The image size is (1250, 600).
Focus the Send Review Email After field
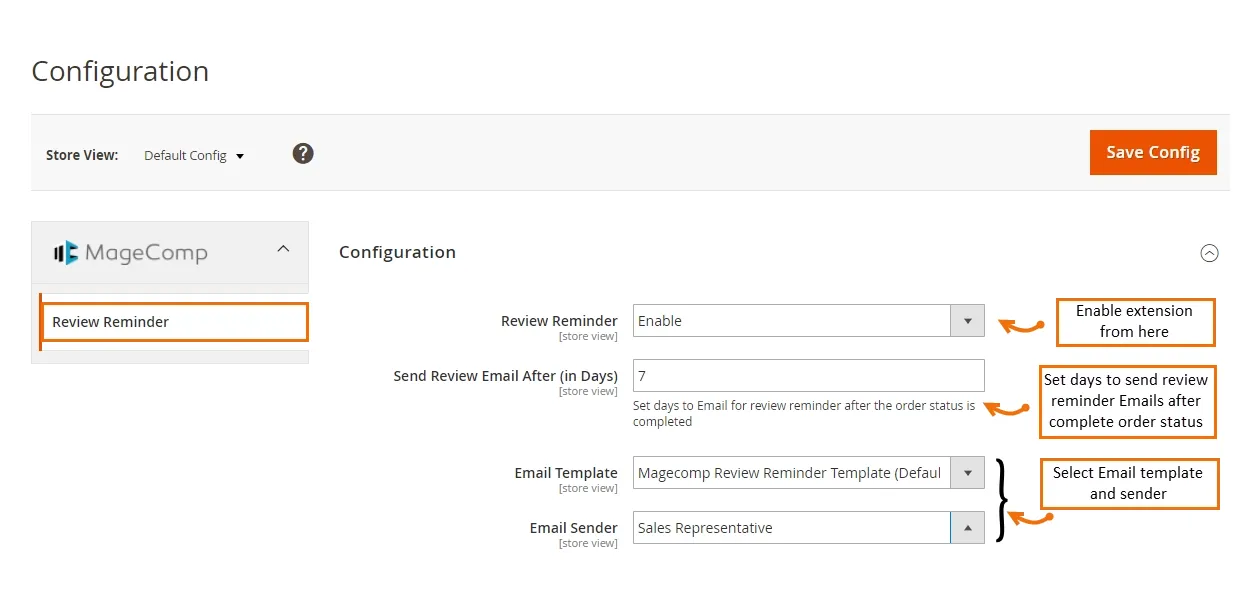click(808, 376)
